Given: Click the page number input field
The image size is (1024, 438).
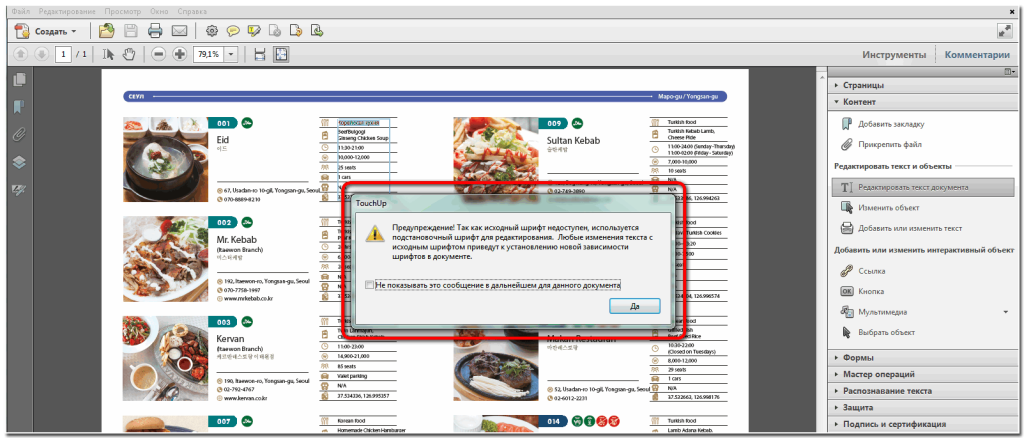Looking at the screenshot, I should (64, 53).
